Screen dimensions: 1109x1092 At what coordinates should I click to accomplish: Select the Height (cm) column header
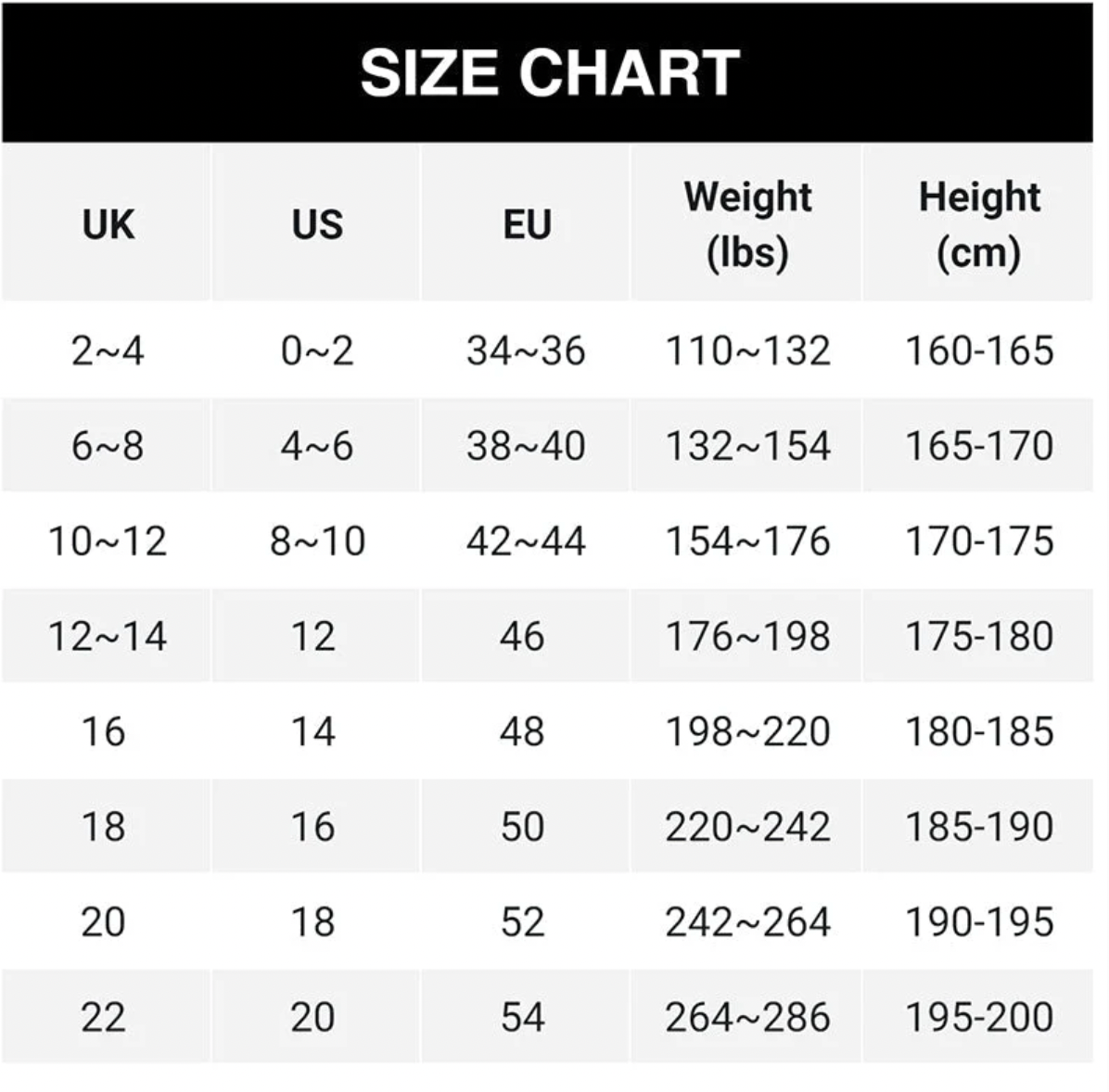(x=978, y=224)
